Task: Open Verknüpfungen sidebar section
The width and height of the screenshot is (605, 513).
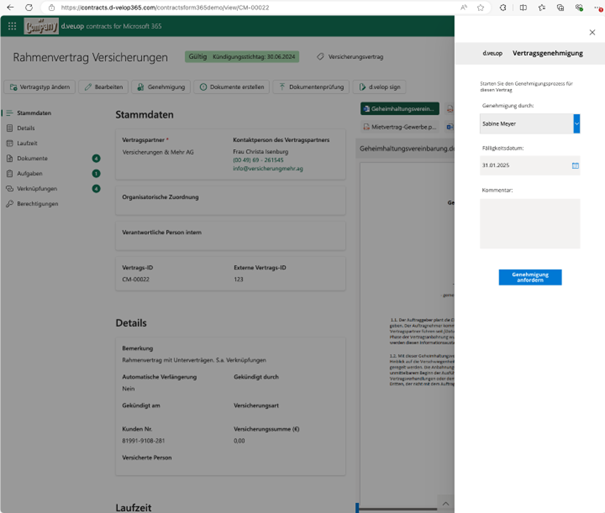Action: (x=37, y=189)
